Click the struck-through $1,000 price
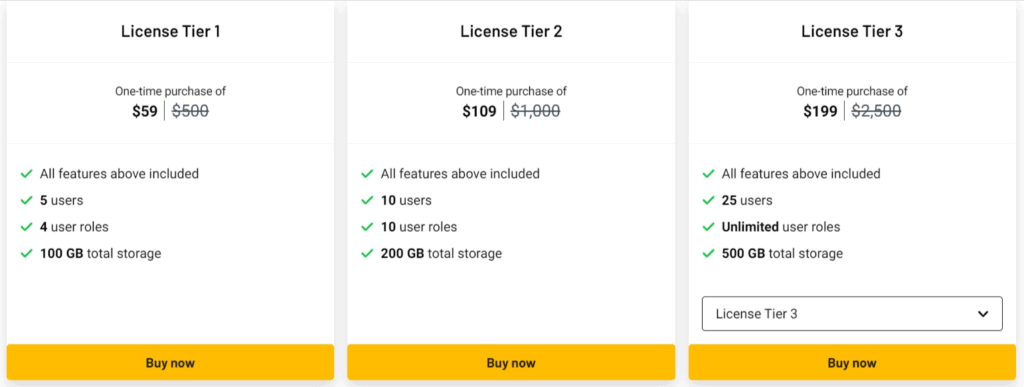Viewport: 1024px width, 387px height. click(535, 112)
